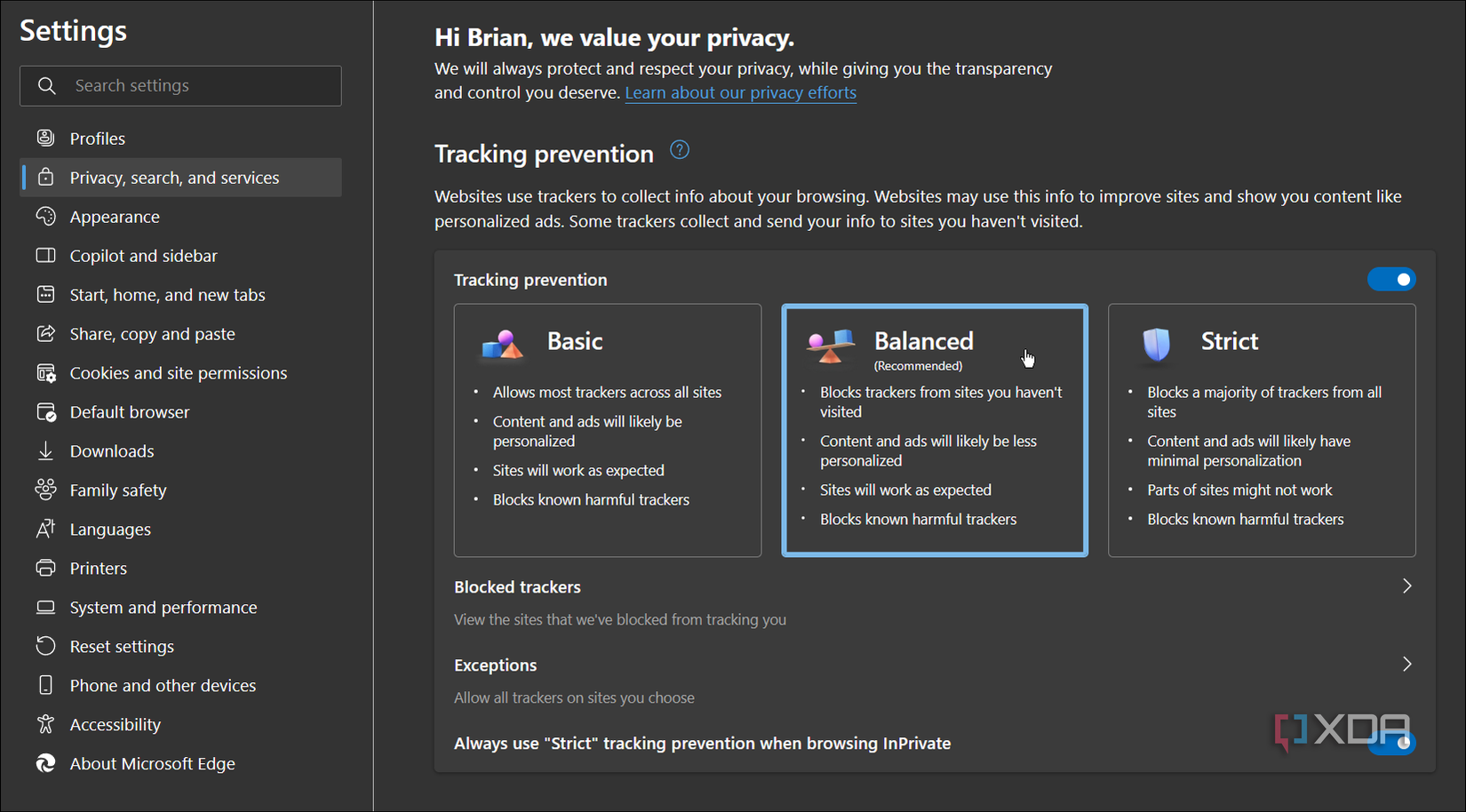This screenshot has height=812, width=1466.
Task: Go to System and performance settings
Action: (163, 608)
